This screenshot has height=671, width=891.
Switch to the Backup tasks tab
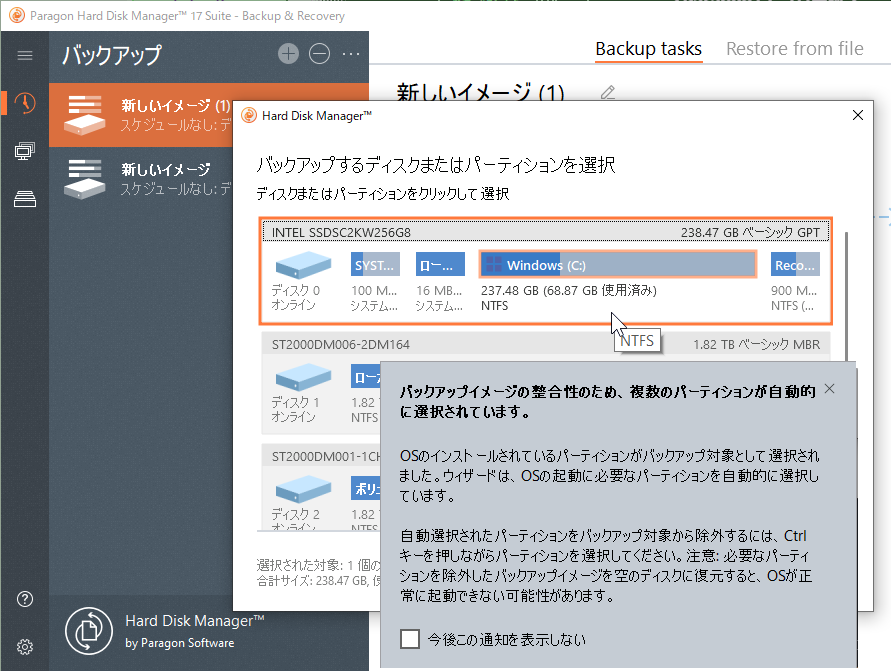coord(648,49)
